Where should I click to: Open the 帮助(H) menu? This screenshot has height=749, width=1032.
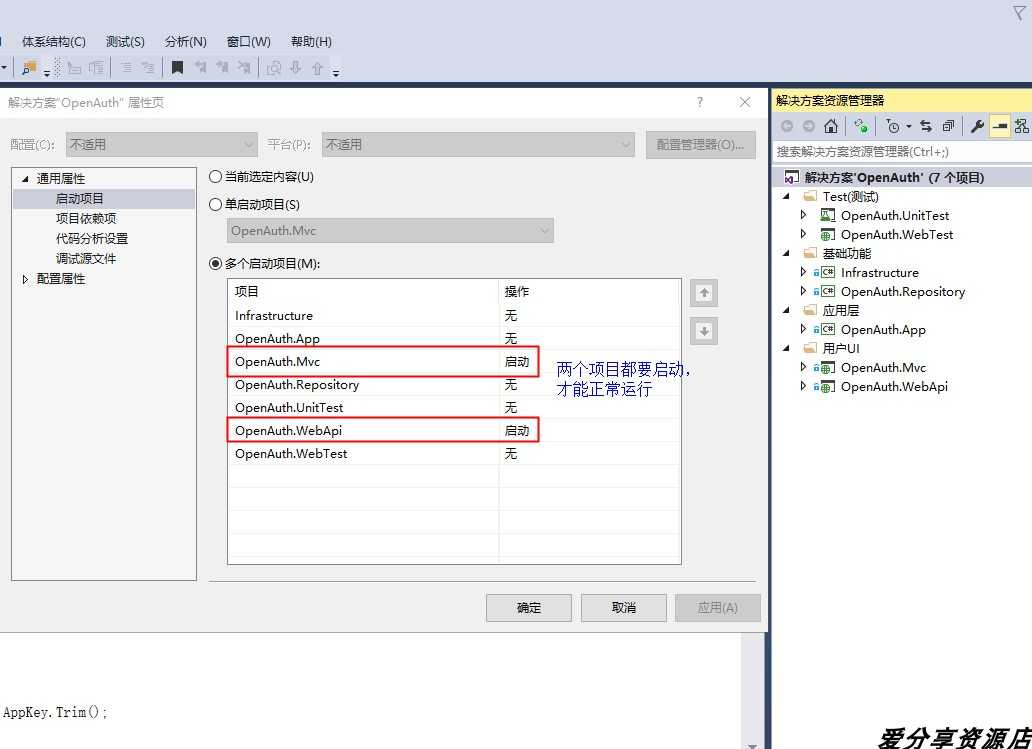tap(311, 41)
